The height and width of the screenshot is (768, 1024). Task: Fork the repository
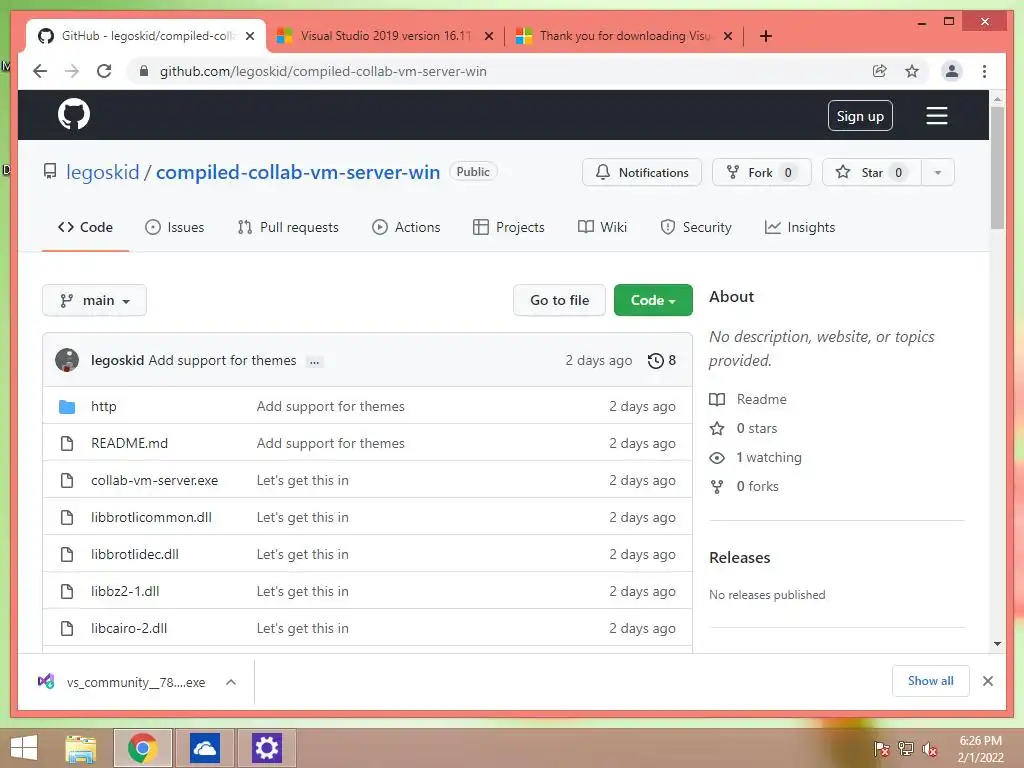point(761,172)
